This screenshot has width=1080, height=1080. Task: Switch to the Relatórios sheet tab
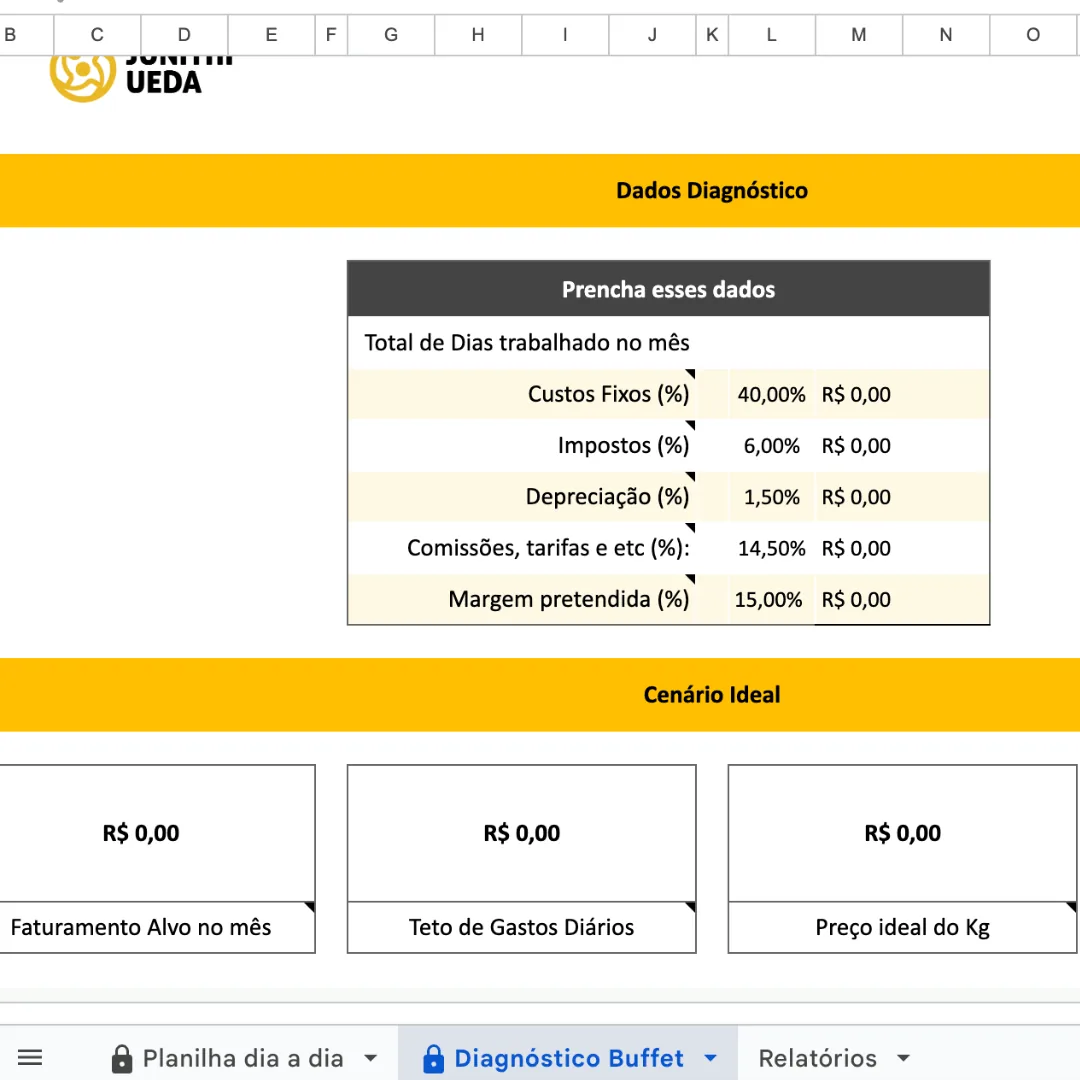[818, 1058]
